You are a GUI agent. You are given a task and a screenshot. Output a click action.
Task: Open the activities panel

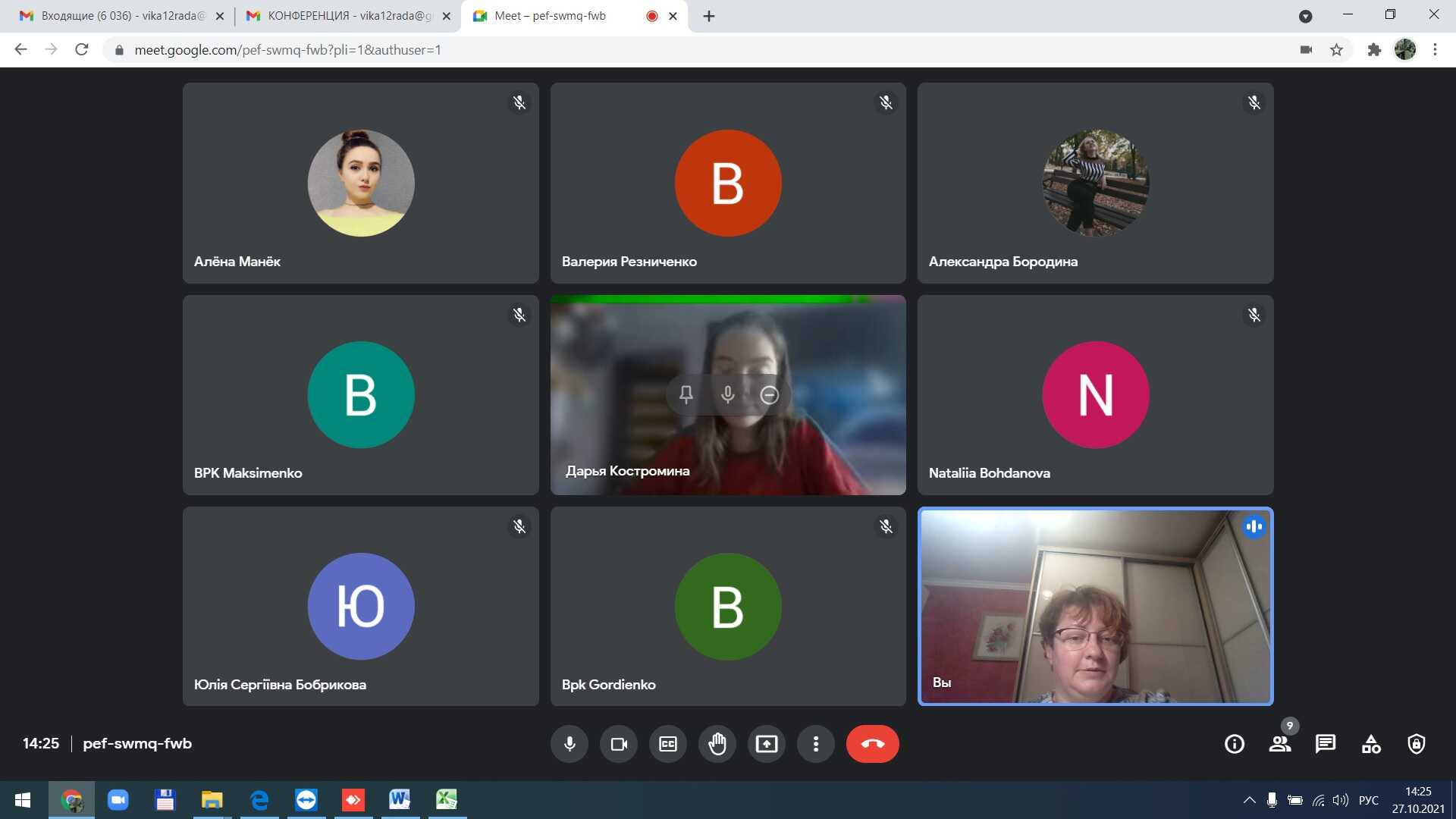(x=1371, y=744)
